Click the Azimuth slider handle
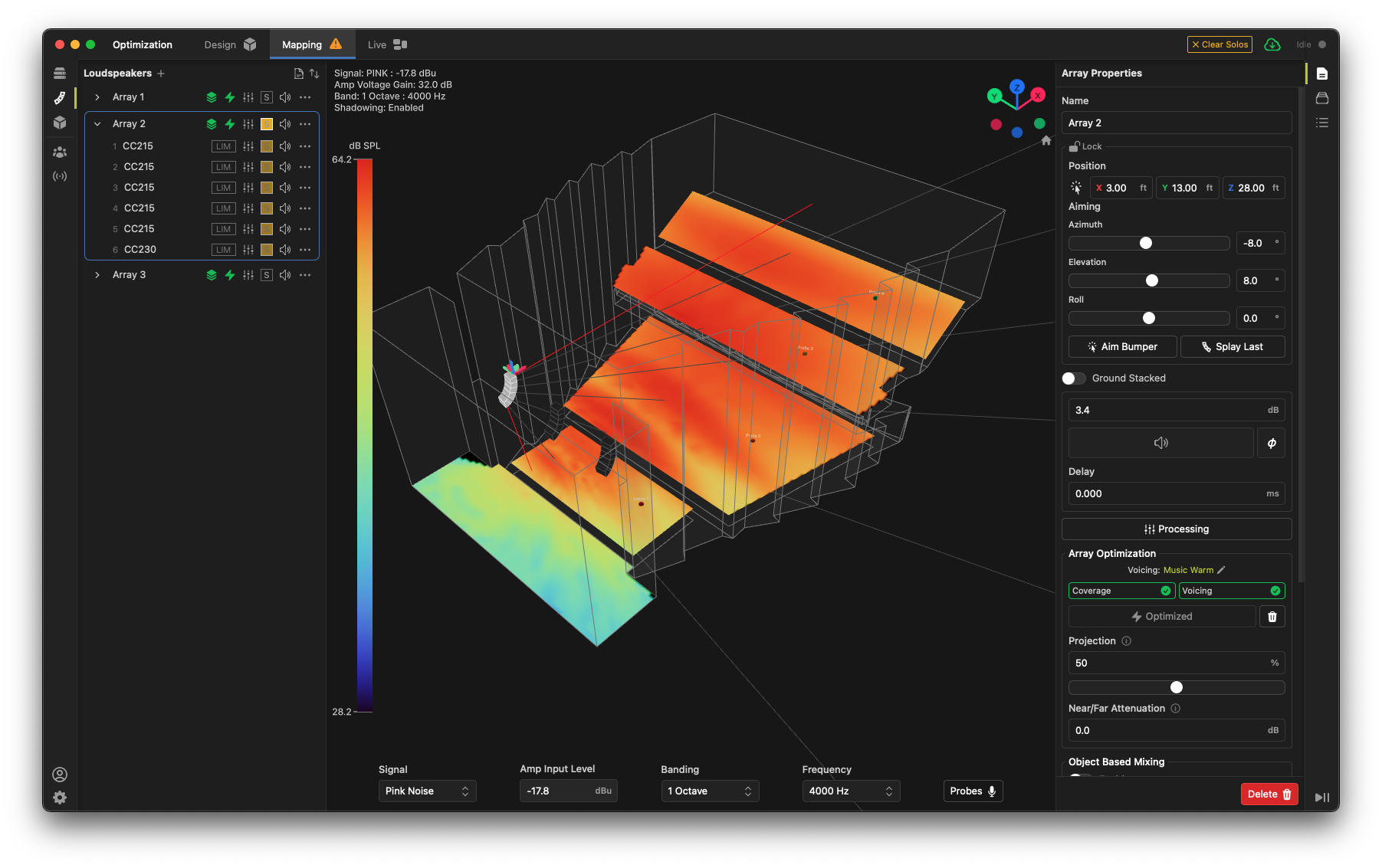The width and height of the screenshot is (1382, 868). click(1146, 243)
